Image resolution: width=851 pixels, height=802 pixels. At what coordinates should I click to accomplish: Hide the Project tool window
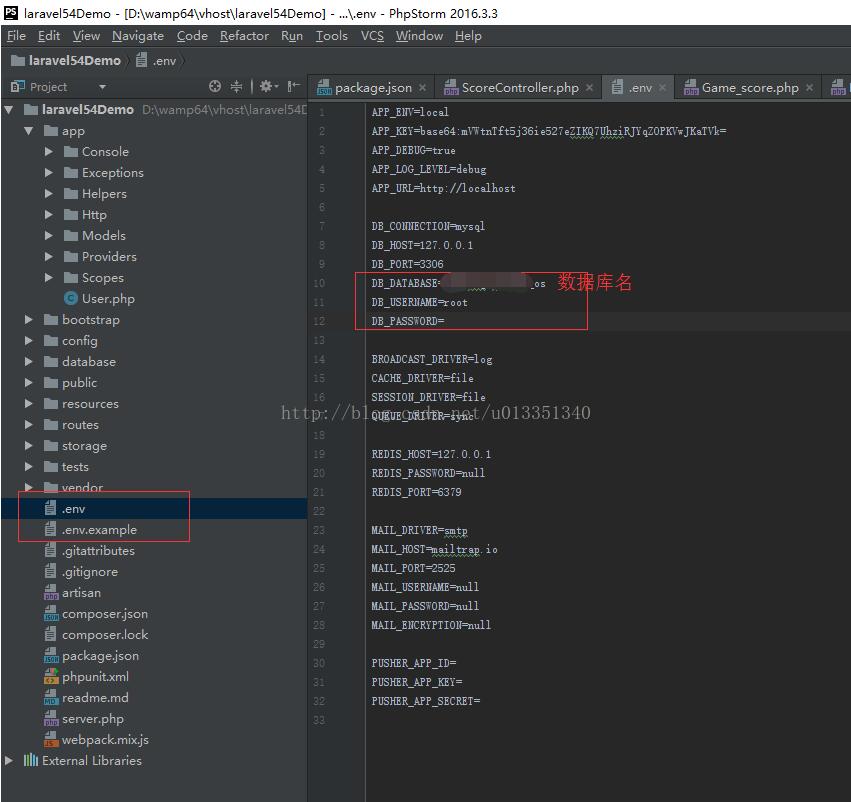(293, 87)
